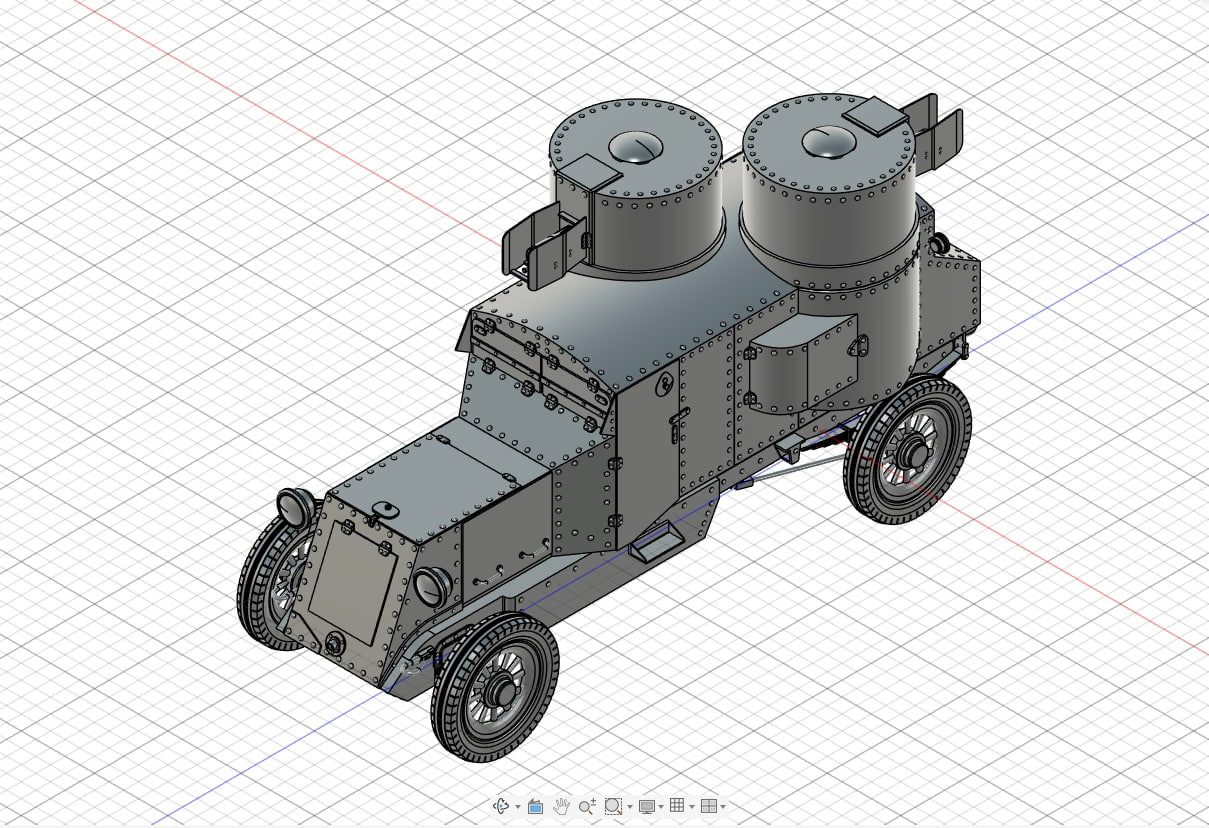Expand the Zoom Window dropdown arrow
This screenshot has height=828, width=1209.
[x=629, y=807]
